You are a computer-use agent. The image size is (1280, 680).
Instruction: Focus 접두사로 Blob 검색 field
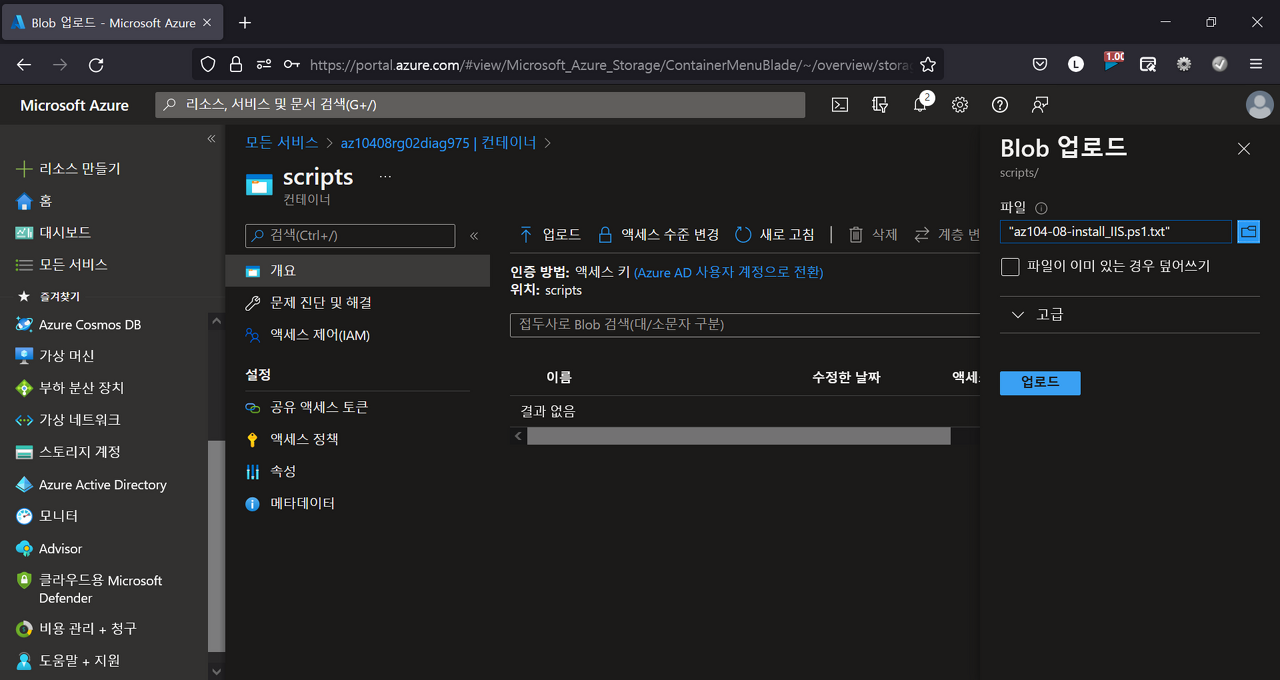pyautogui.click(x=745, y=325)
